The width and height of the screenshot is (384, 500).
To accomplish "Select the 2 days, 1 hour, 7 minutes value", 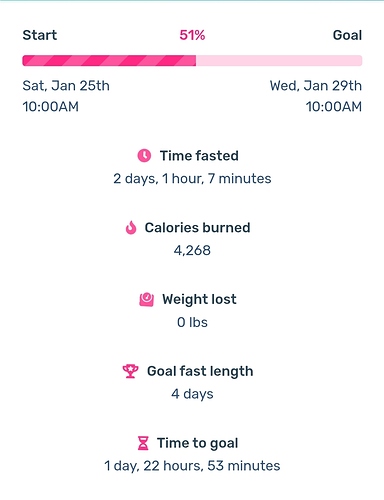I will pyautogui.click(x=192, y=179).
